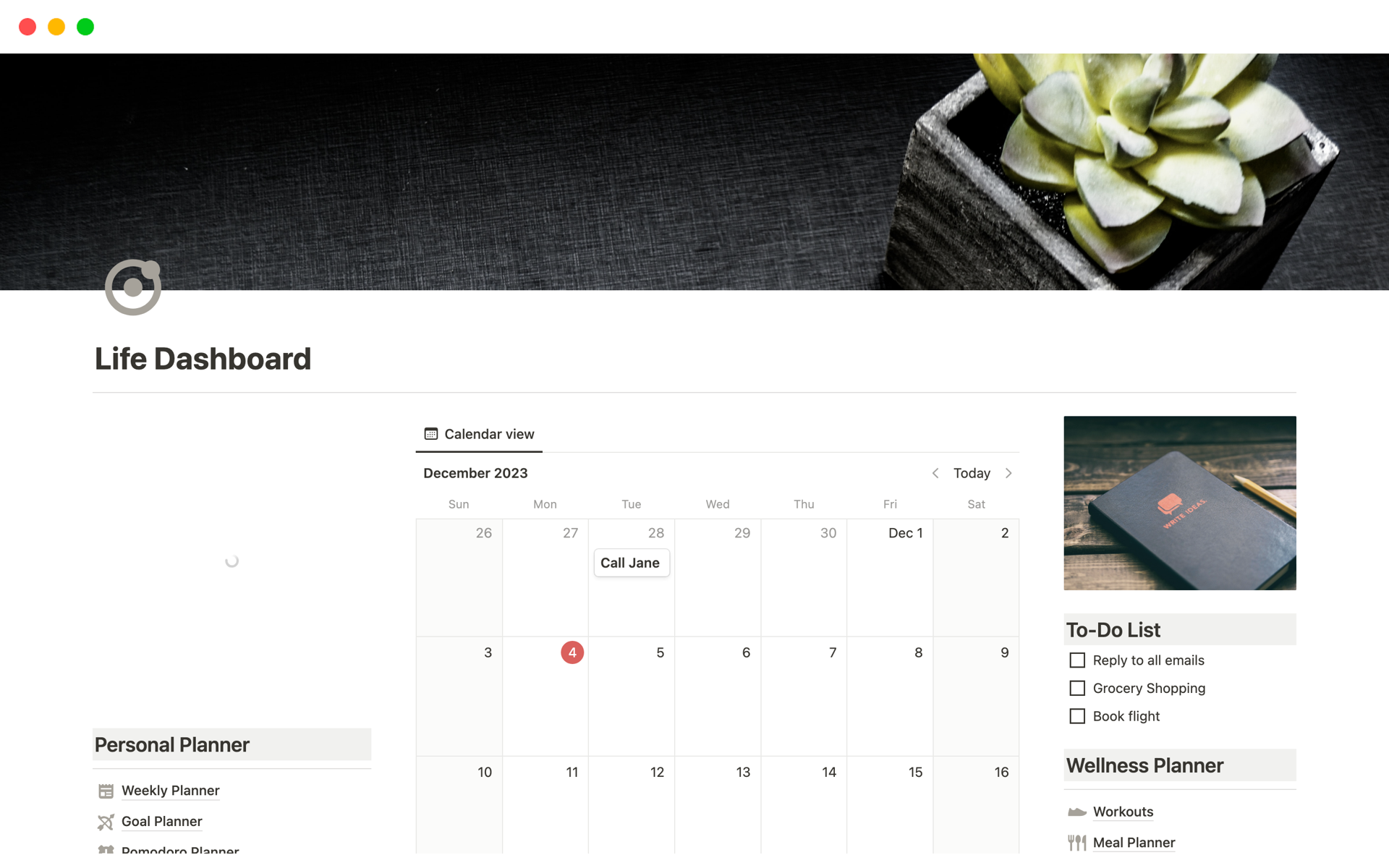This screenshot has width=1389, height=868.
Task: Click the Meal Planner icon
Action: (x=1076, y=841)
